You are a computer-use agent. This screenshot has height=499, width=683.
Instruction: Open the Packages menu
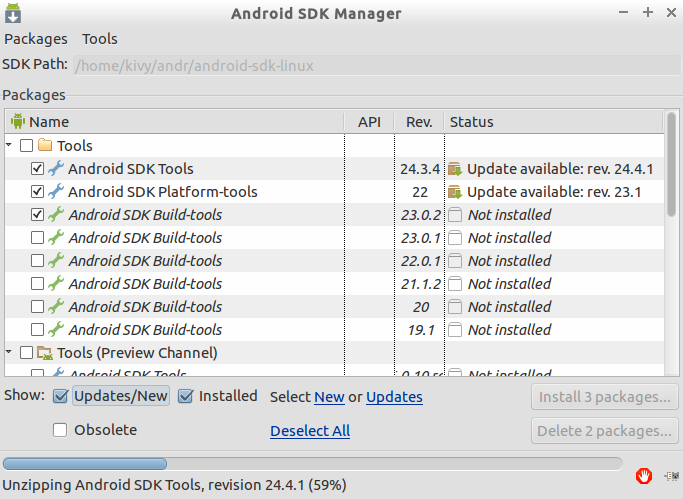click(36, 39)
